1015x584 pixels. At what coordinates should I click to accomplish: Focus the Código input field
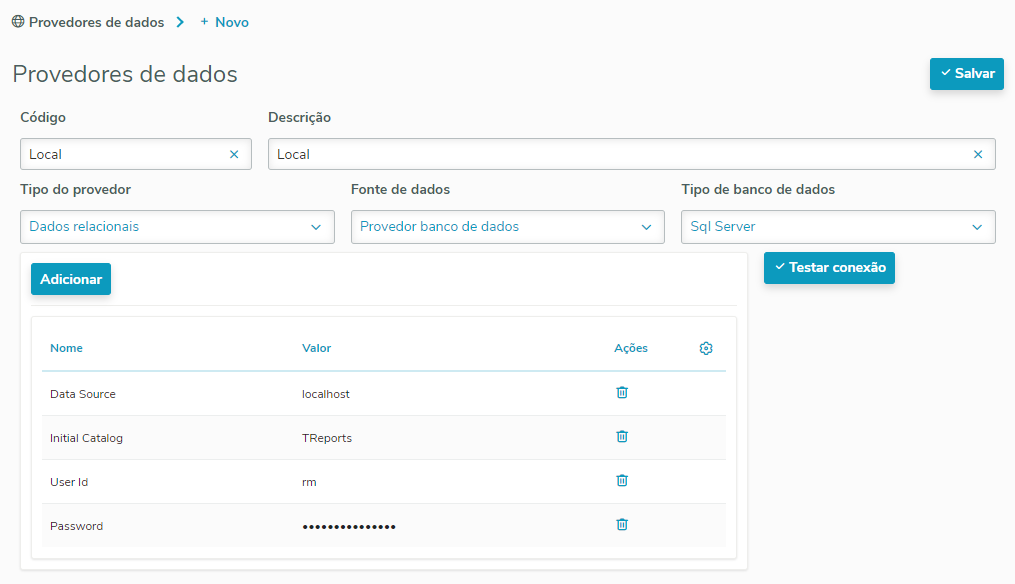(125, 154)
